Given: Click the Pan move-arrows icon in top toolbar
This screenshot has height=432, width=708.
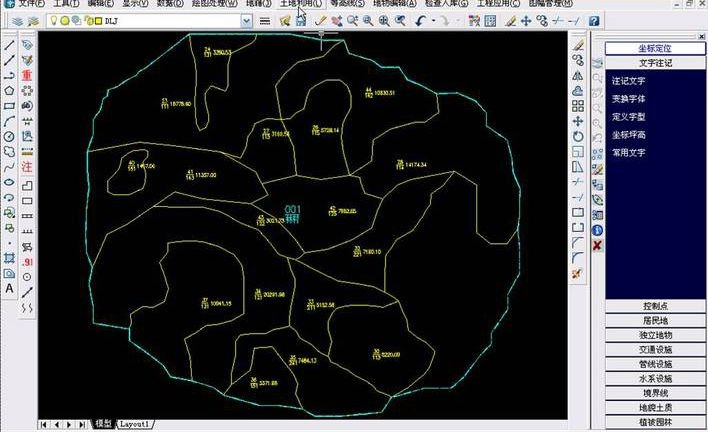Looking at the screenshot, I should pos(526,21).
